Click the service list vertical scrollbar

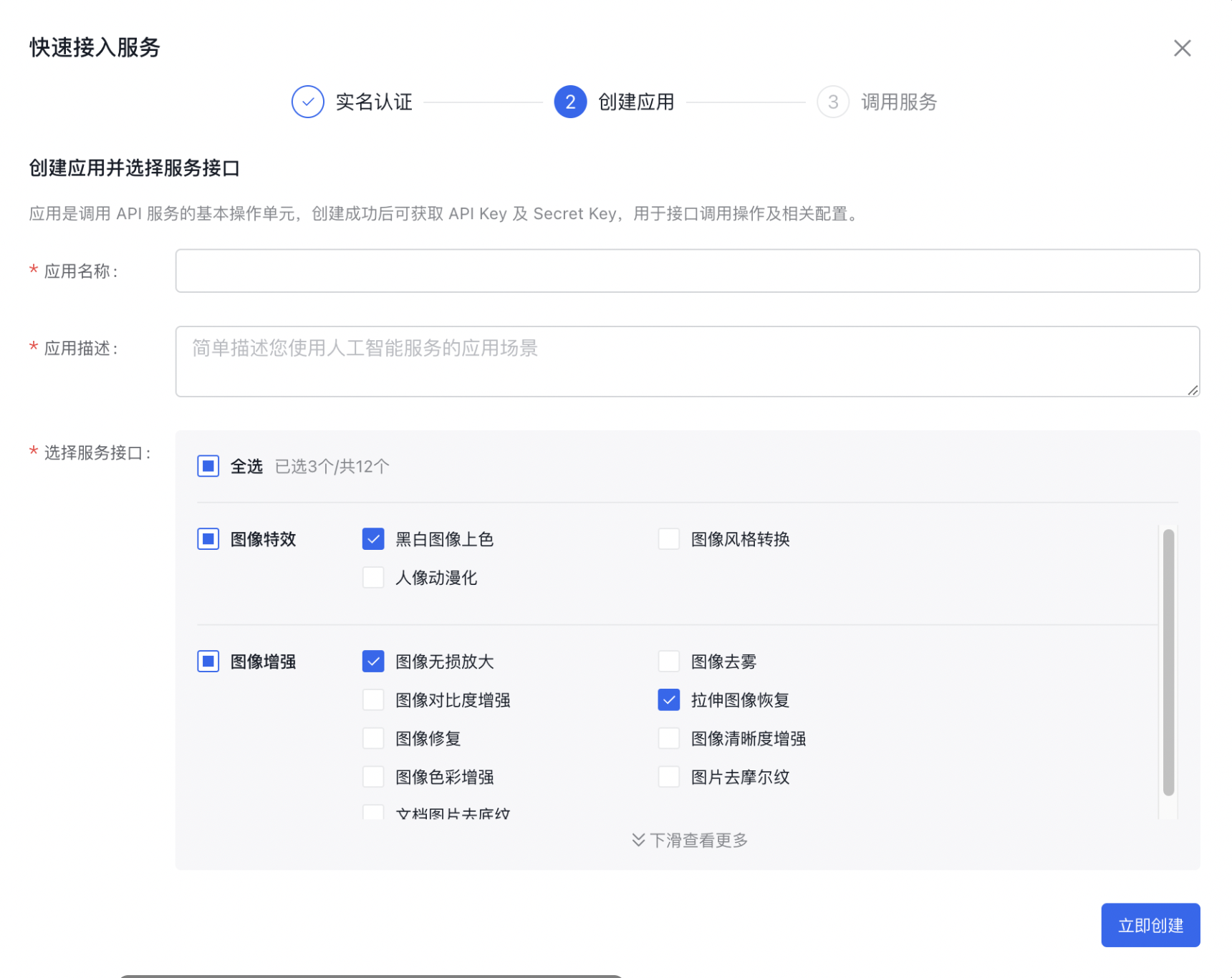click(1168, 662)
